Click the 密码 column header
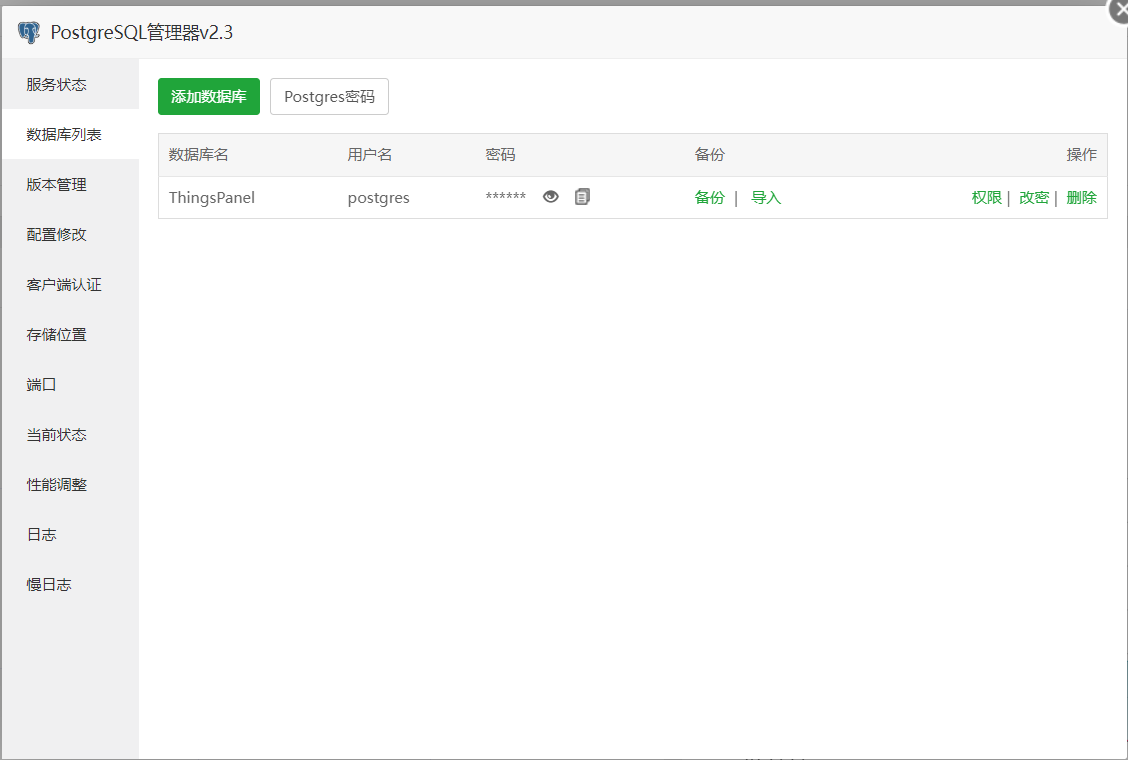1128x760 pixels. tap(500, 155)
